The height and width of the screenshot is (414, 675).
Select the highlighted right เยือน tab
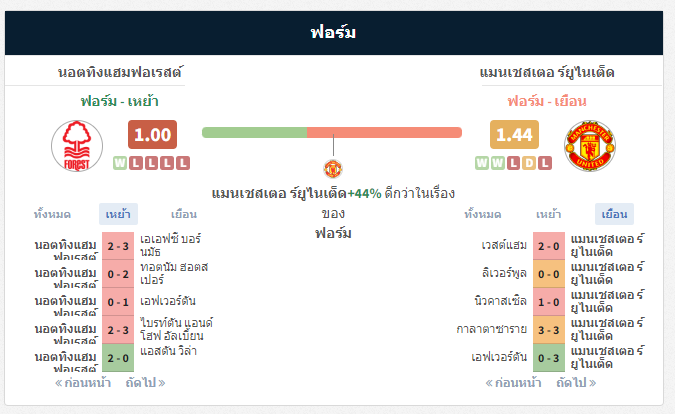coord(614,214)
